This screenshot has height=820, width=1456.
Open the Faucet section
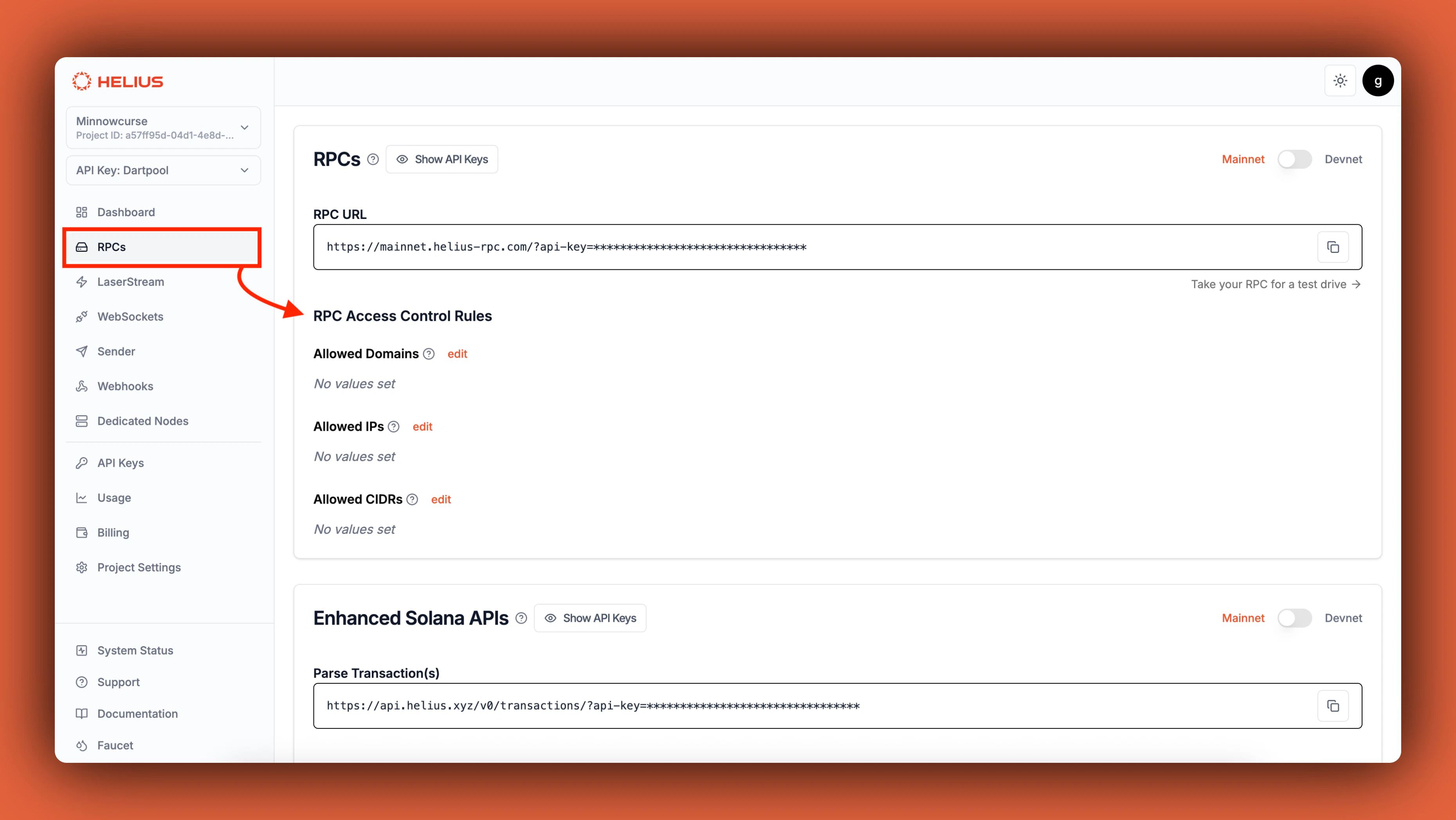click(x=115, y=745)
